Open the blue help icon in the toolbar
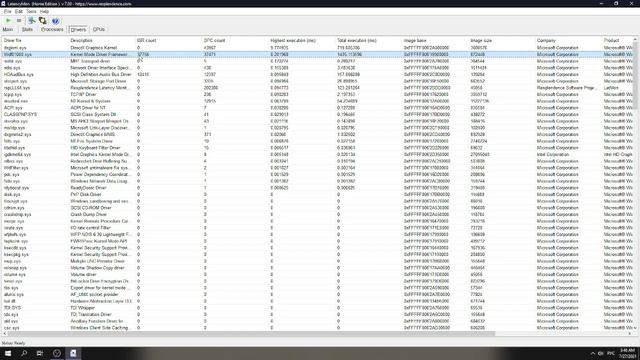 (56, 20)
